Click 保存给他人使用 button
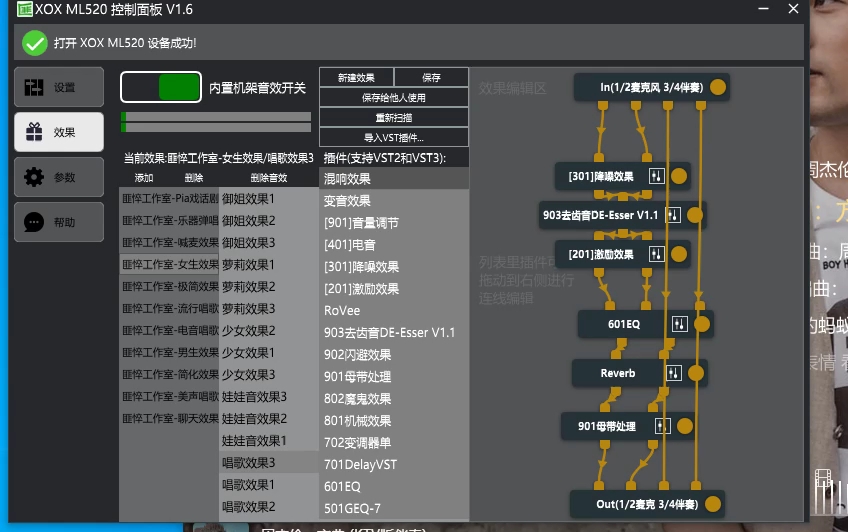The height and width of the screenshot is (532, 848). coord(394,97)
